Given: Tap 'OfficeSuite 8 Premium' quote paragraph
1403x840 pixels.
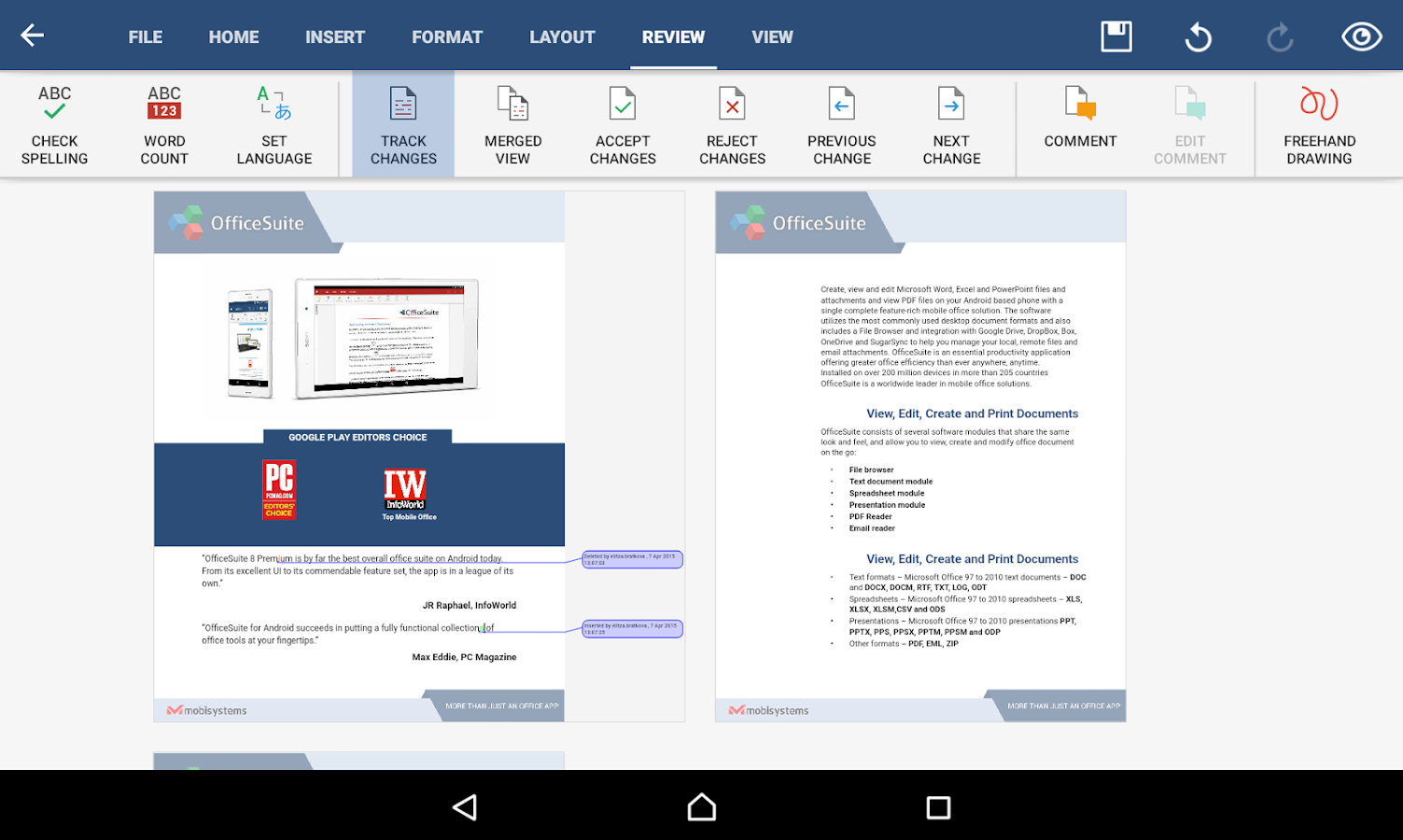Looking at the screenshot, I should pos(358,571).
